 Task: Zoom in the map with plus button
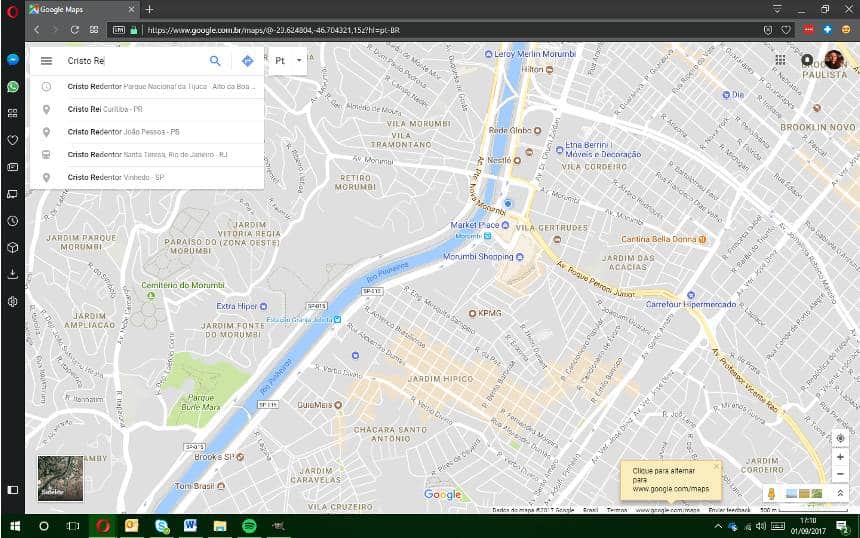tap(840, 457)
